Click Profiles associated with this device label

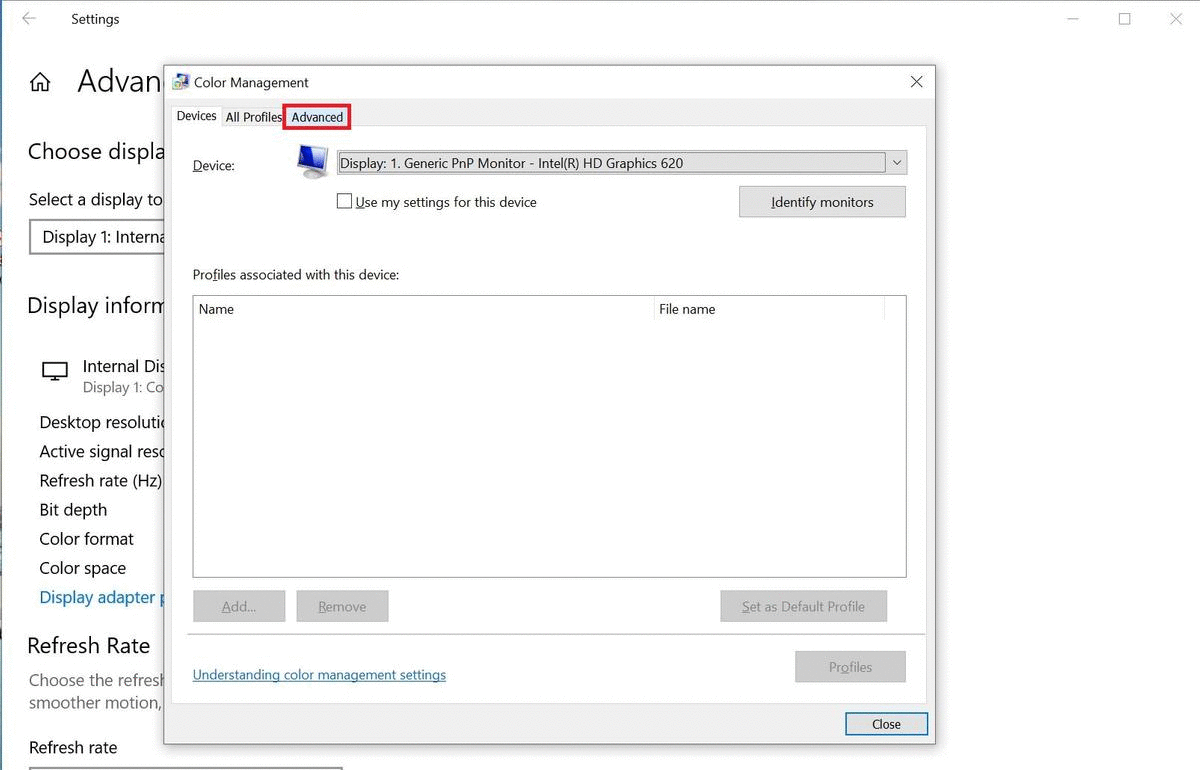(296, 274)
